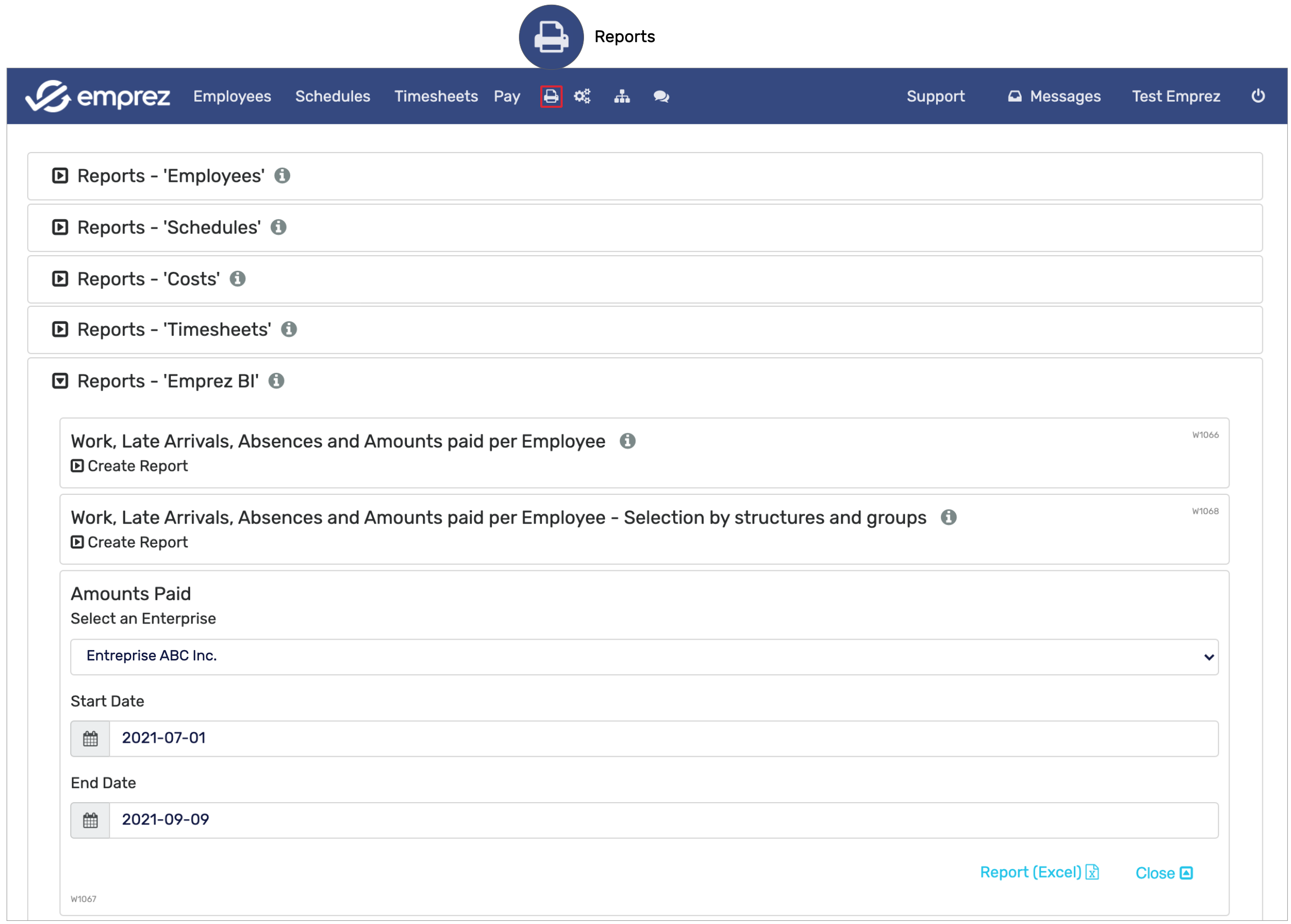The height and width of the screenshot is (924, 1291).
Task: Open calendar icon for End Date
Action: coord(91,820)
